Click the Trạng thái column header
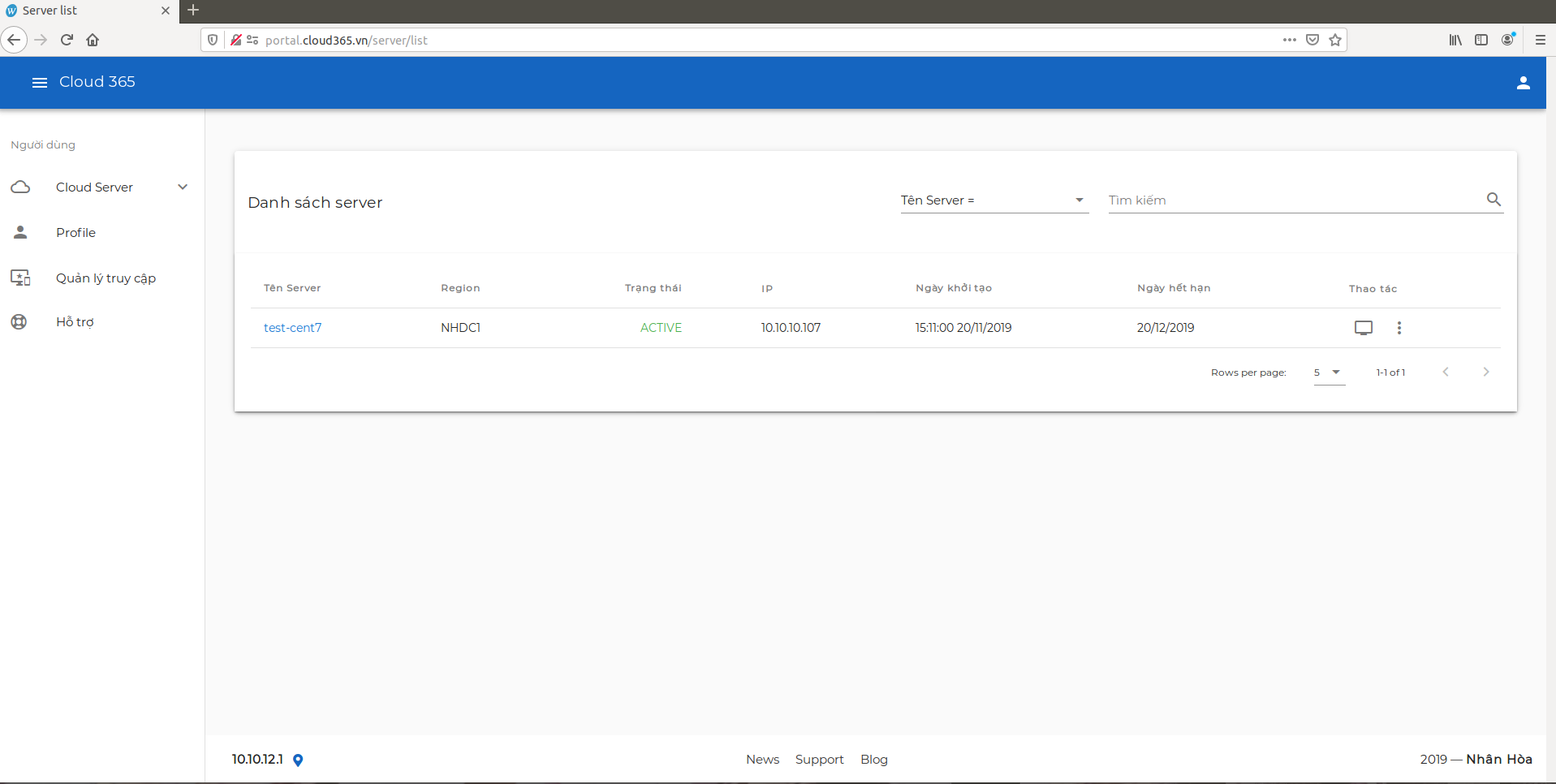This screenshot has height=784, width=1556. [x=653, y=288]
